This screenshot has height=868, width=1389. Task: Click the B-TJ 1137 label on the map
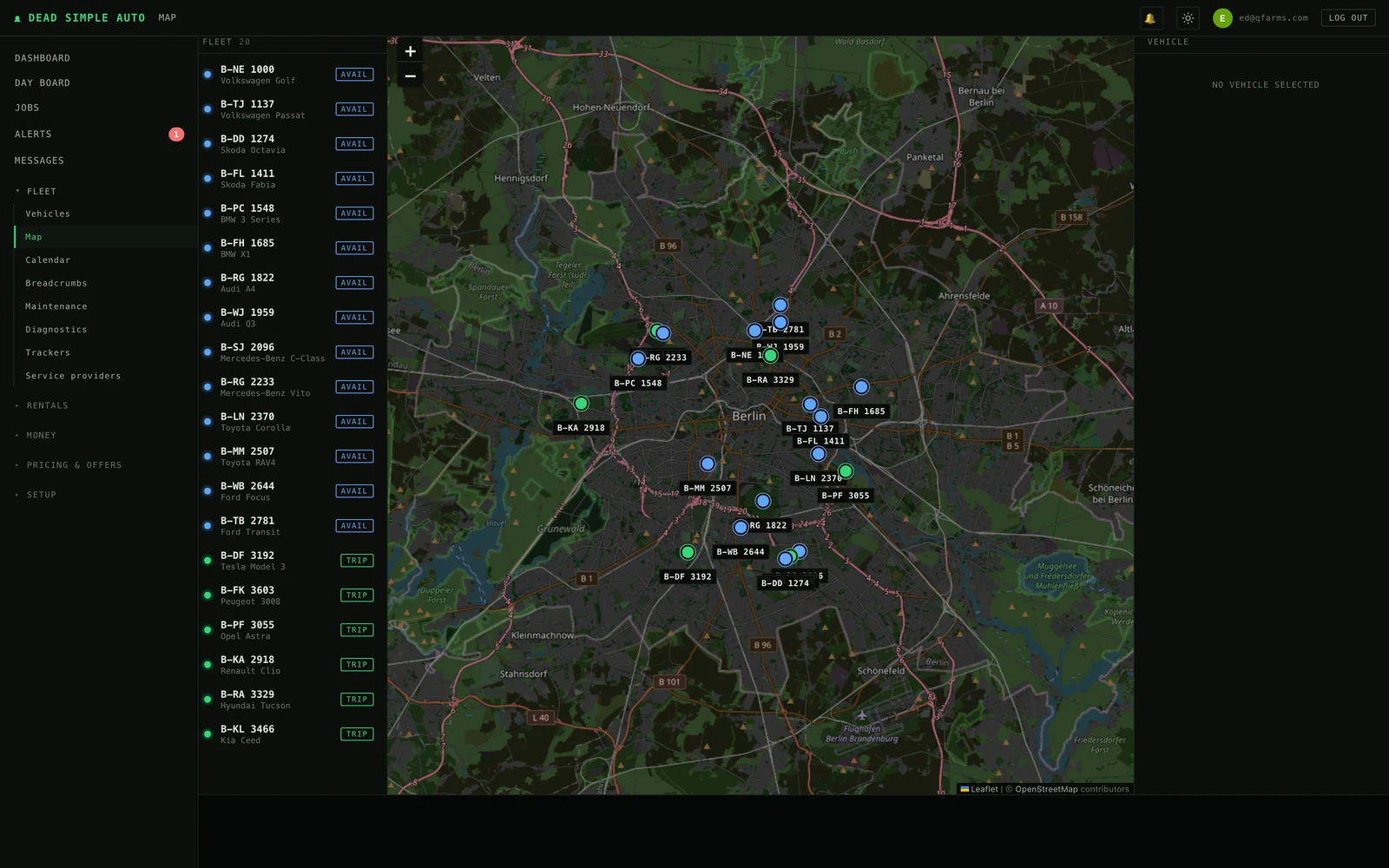[810, 429]
